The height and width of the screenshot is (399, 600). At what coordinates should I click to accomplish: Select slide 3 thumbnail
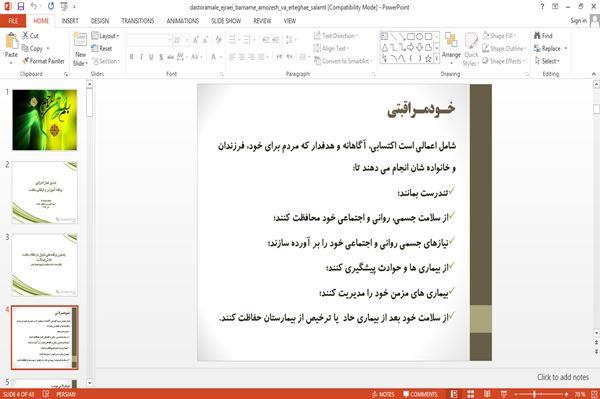coord(45,265)
